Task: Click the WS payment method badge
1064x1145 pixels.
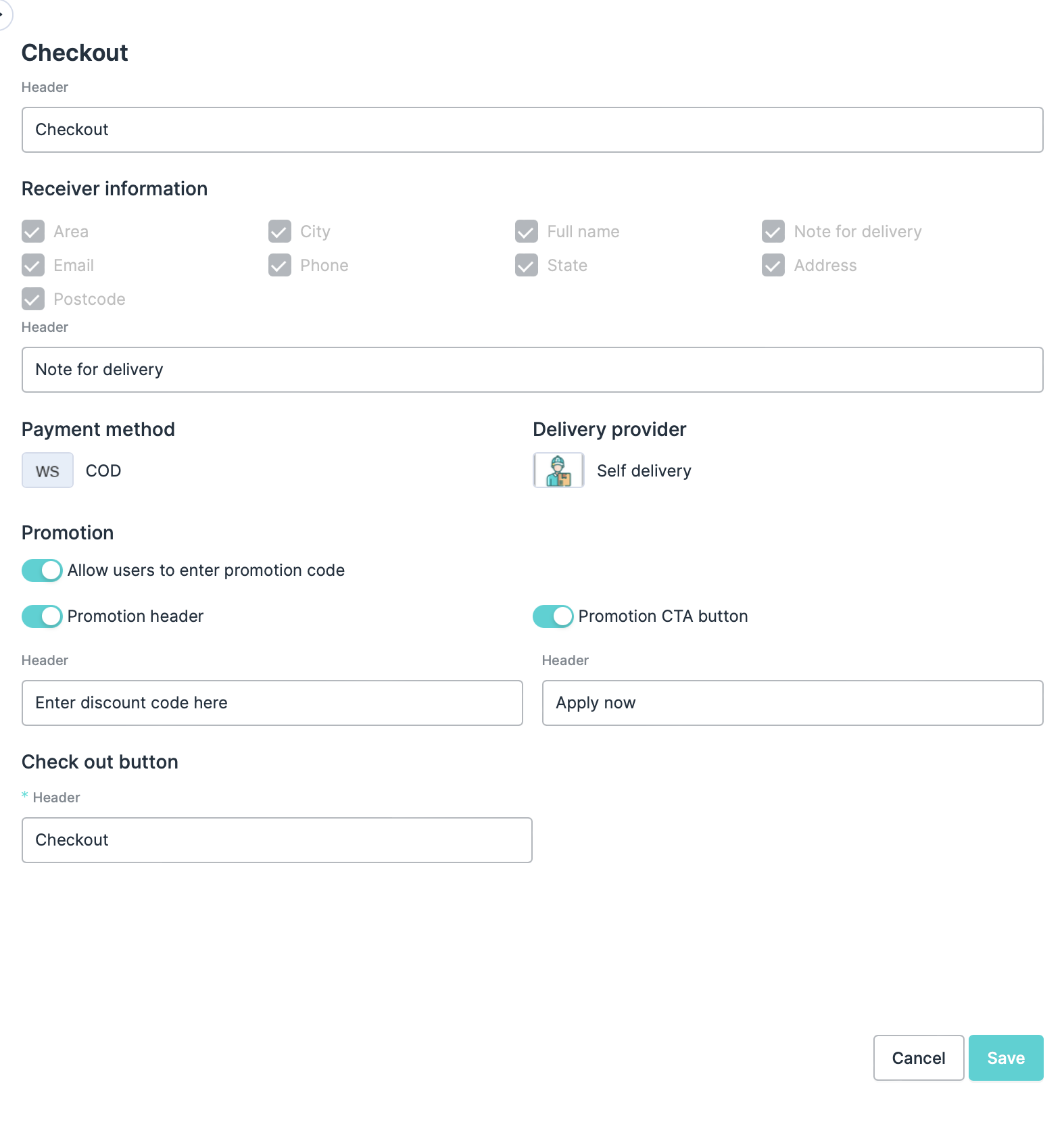Action: (x=47, y=470)
